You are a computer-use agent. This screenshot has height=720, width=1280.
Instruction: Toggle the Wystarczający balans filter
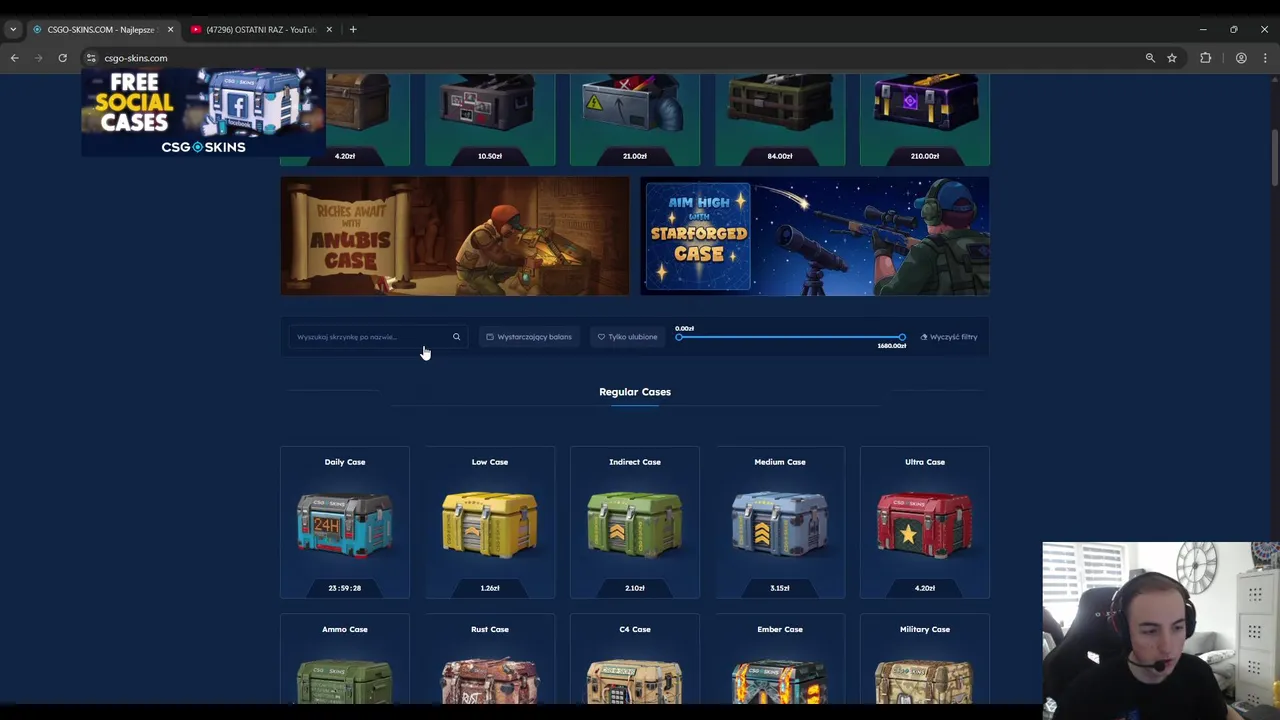tap(529, 337)
